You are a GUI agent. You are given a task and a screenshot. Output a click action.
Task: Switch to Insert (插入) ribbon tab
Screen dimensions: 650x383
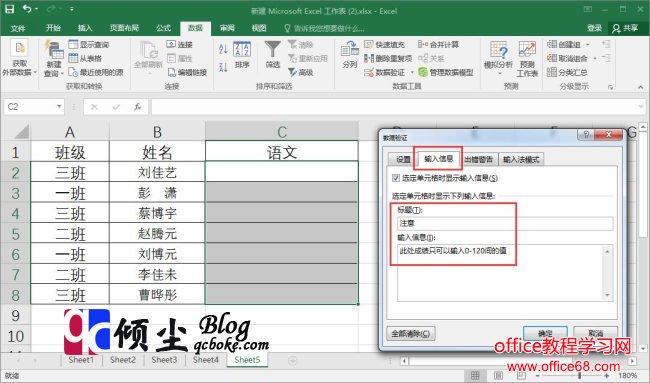pyautogui.click(x=85, y=28)
